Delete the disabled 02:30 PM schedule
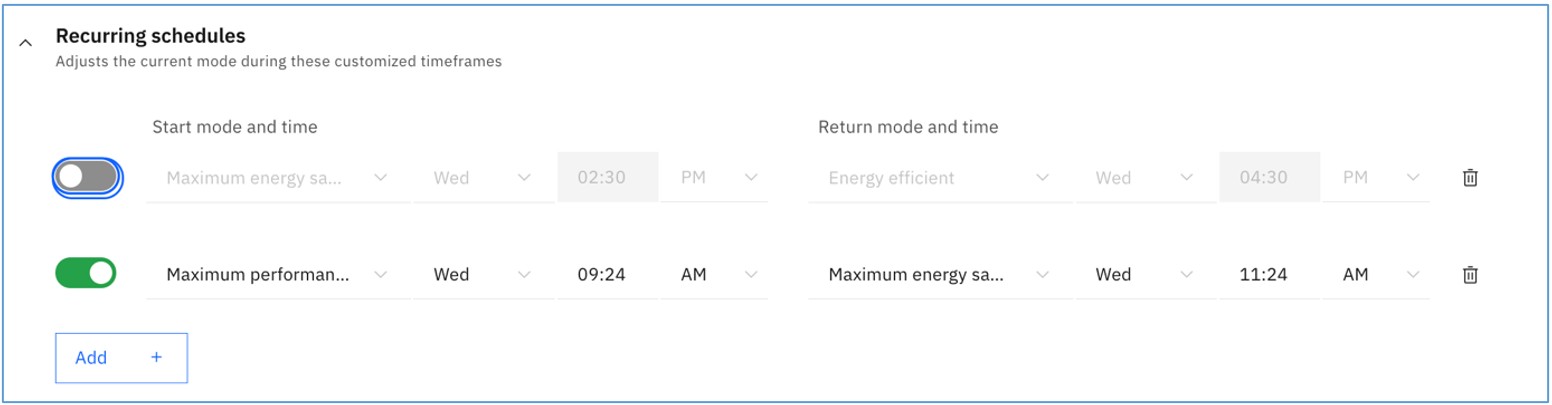The height and width of the screenshot is (405, 1552). point(1470,178)
